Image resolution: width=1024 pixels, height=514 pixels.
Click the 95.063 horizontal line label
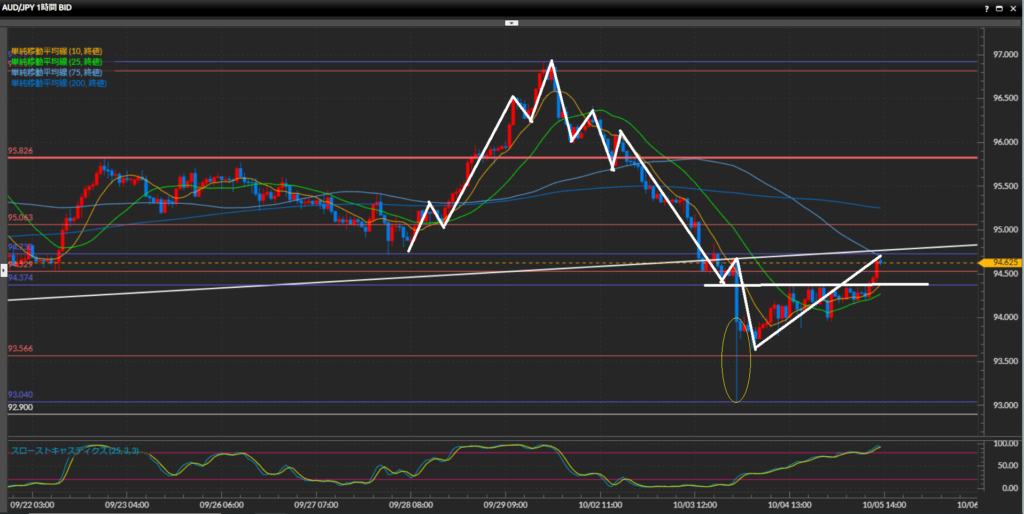coord(20,217)
